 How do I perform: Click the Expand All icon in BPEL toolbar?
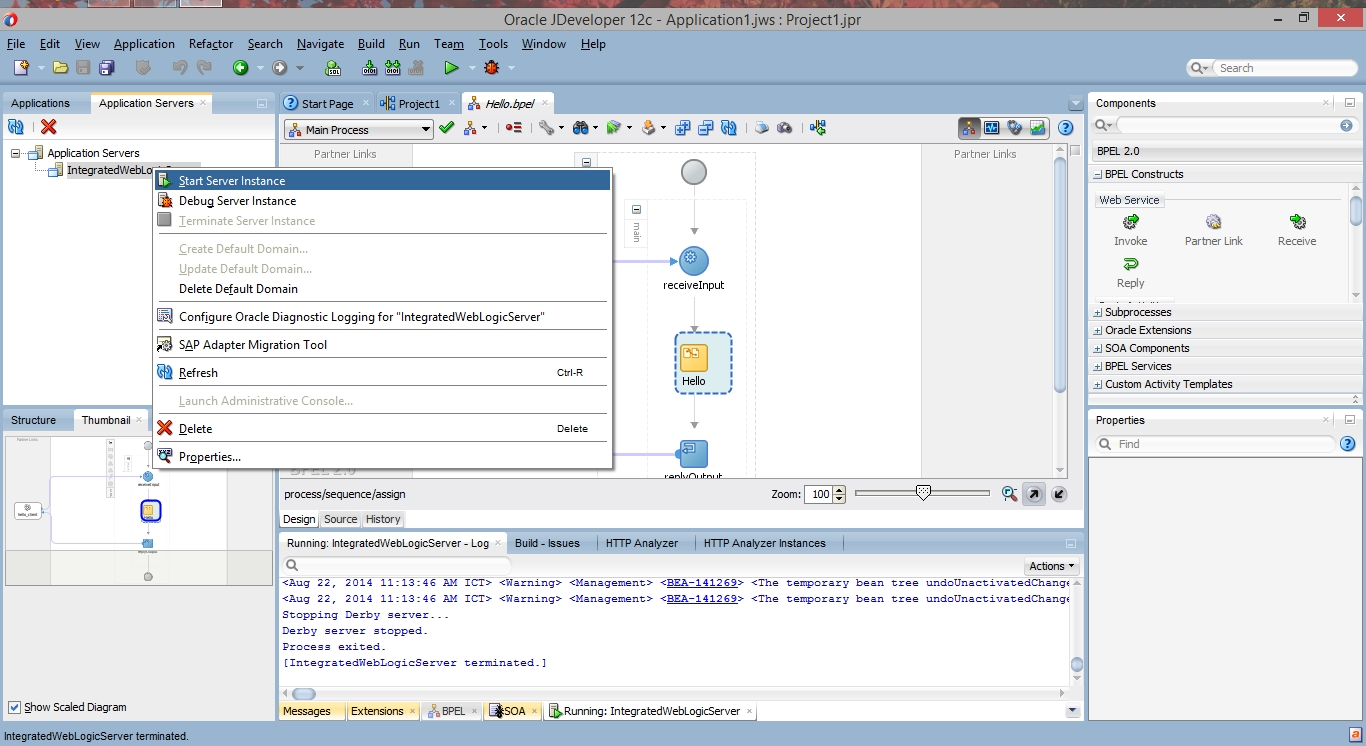[x=682, y=128]
